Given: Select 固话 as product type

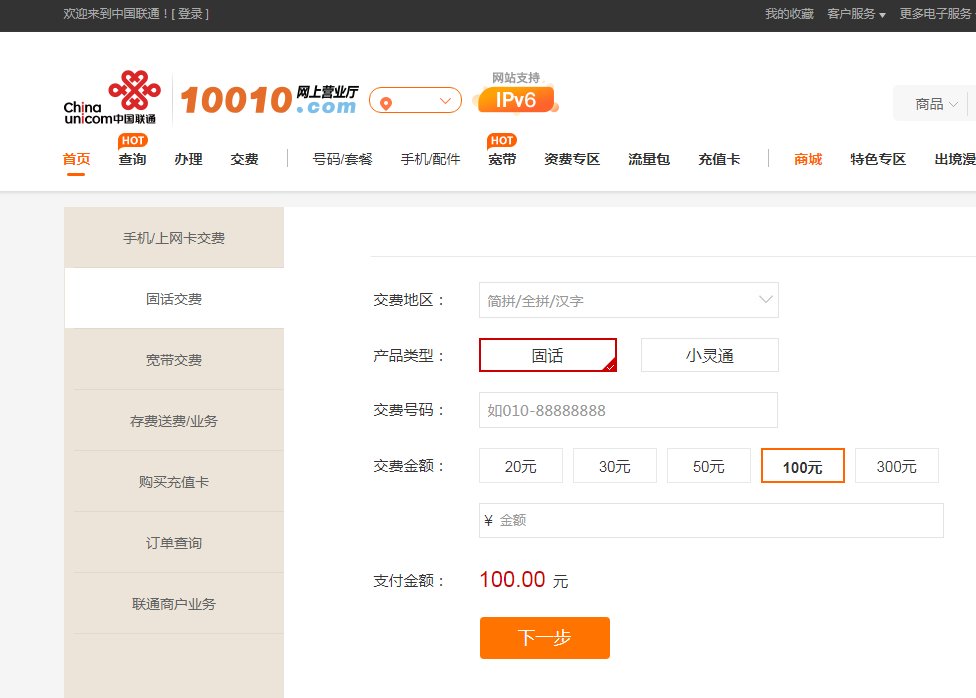Looking at the screenshot, I should 548,354.
